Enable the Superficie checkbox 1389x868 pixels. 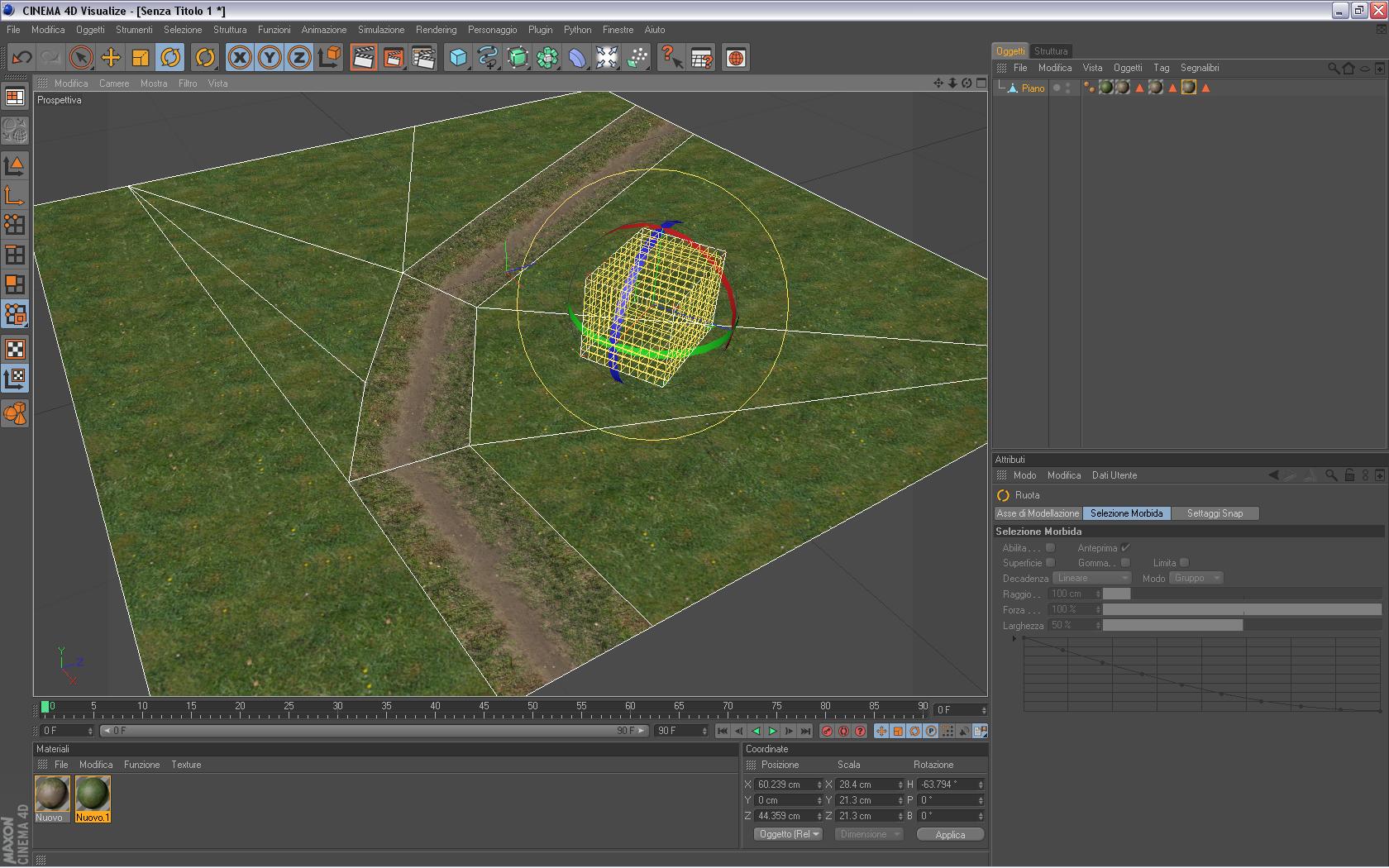tap(1050, 563)
